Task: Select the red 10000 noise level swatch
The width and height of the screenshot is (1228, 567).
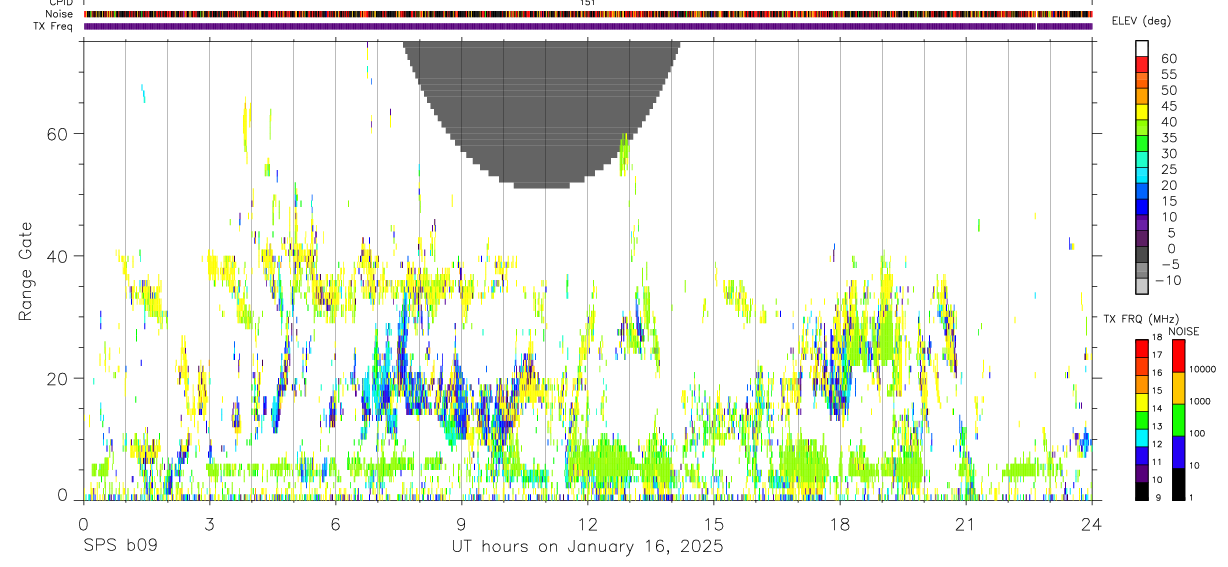Action: tap(1178, 356)
